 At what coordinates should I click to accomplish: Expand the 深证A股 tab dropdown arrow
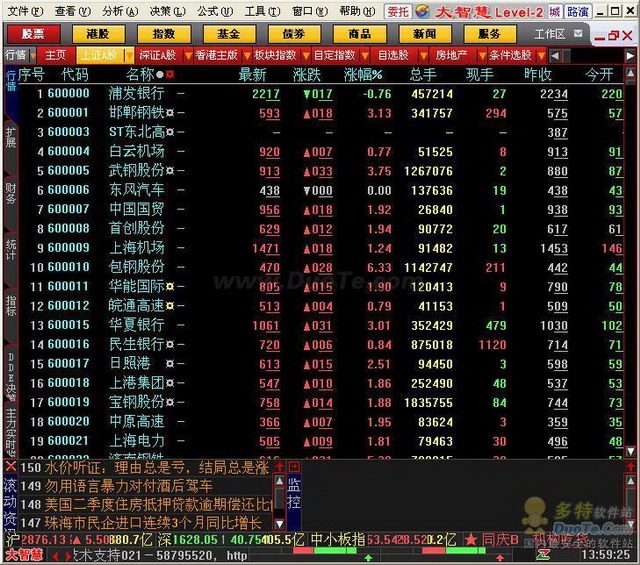point(188,55)
